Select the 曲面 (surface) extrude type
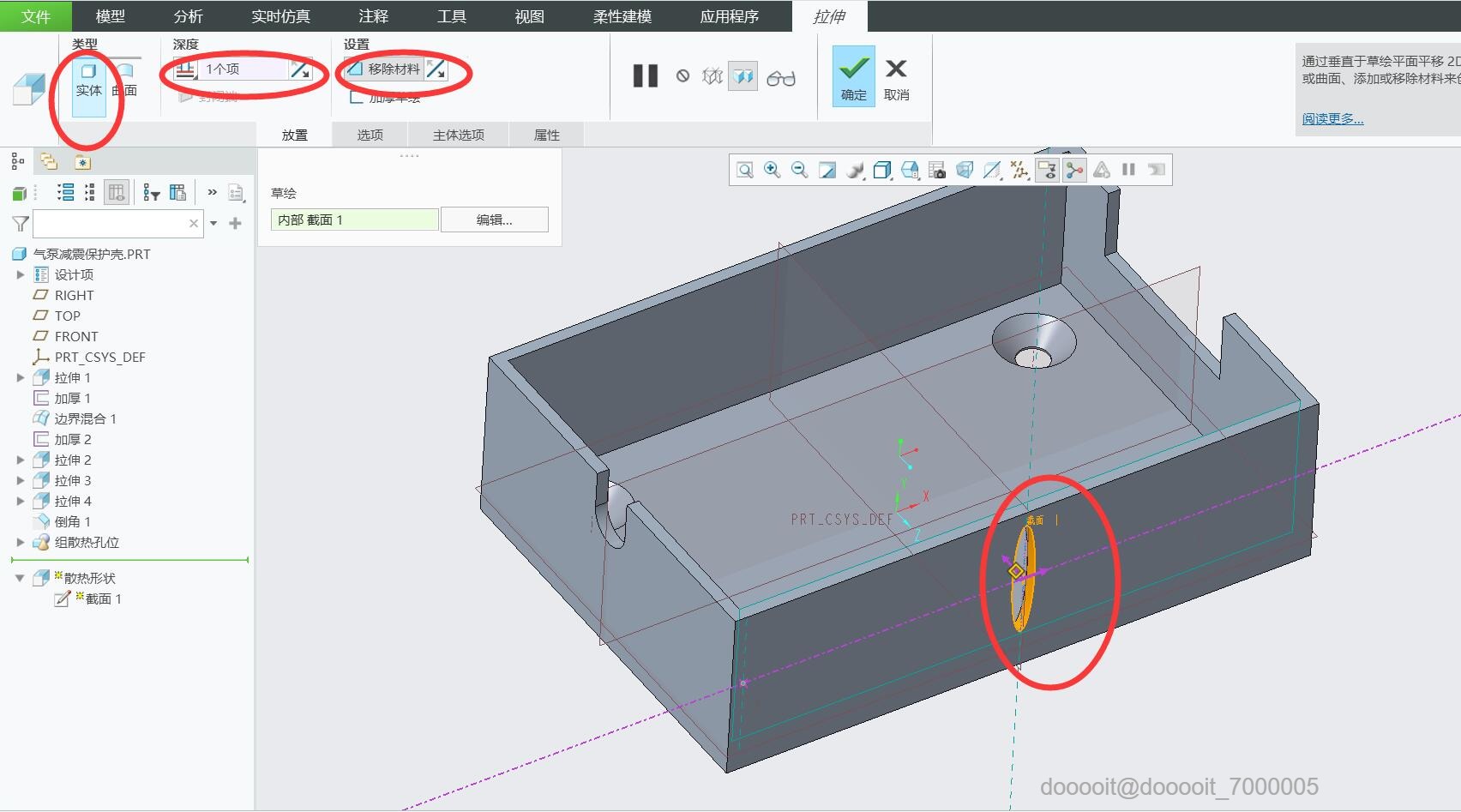This screenshot has width=1461, height=812. (125, 79)
